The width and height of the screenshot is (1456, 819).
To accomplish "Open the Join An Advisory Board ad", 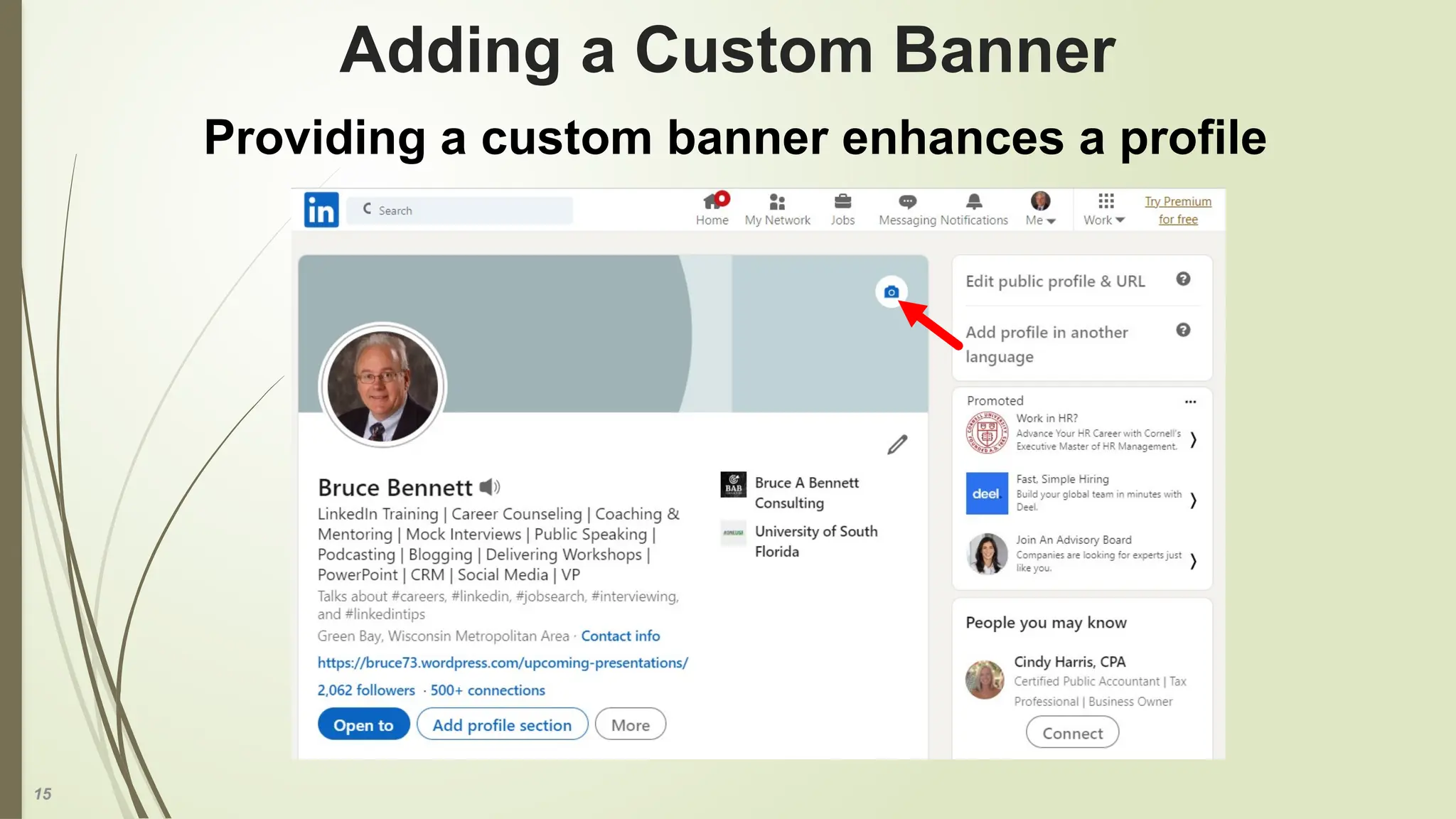I will 1099,554.
